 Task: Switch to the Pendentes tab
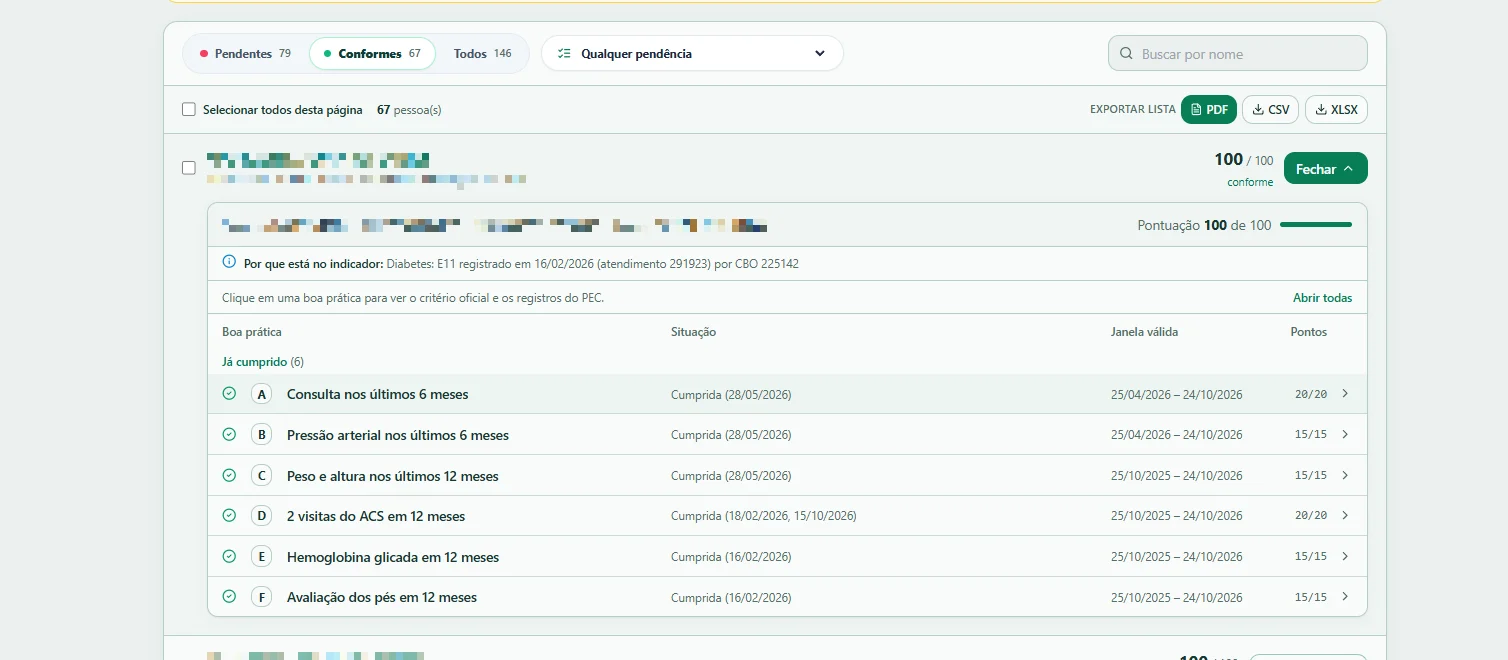(x=245, y=54)
